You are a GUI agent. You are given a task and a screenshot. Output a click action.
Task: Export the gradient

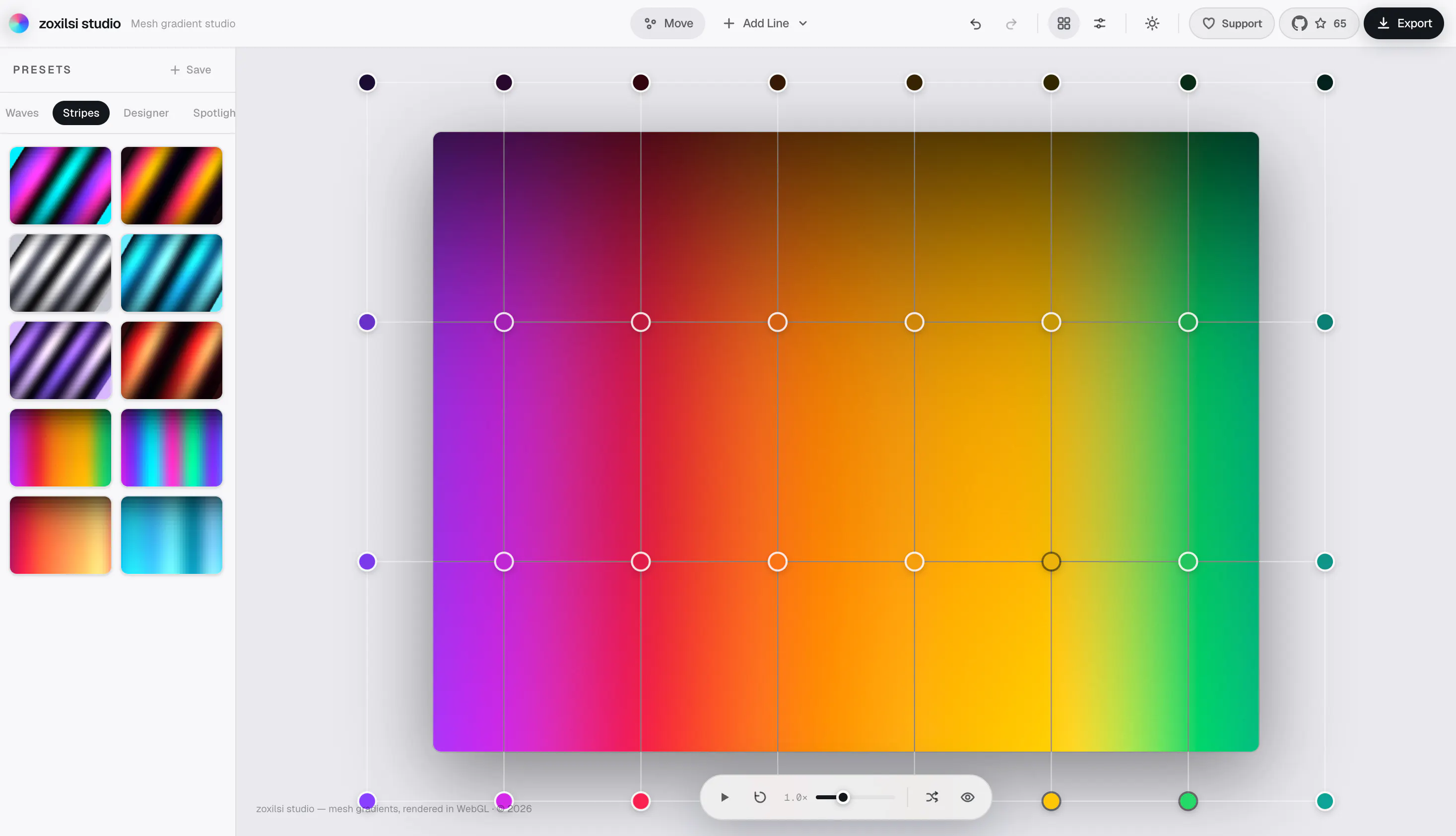click(x=1403, y=23)
